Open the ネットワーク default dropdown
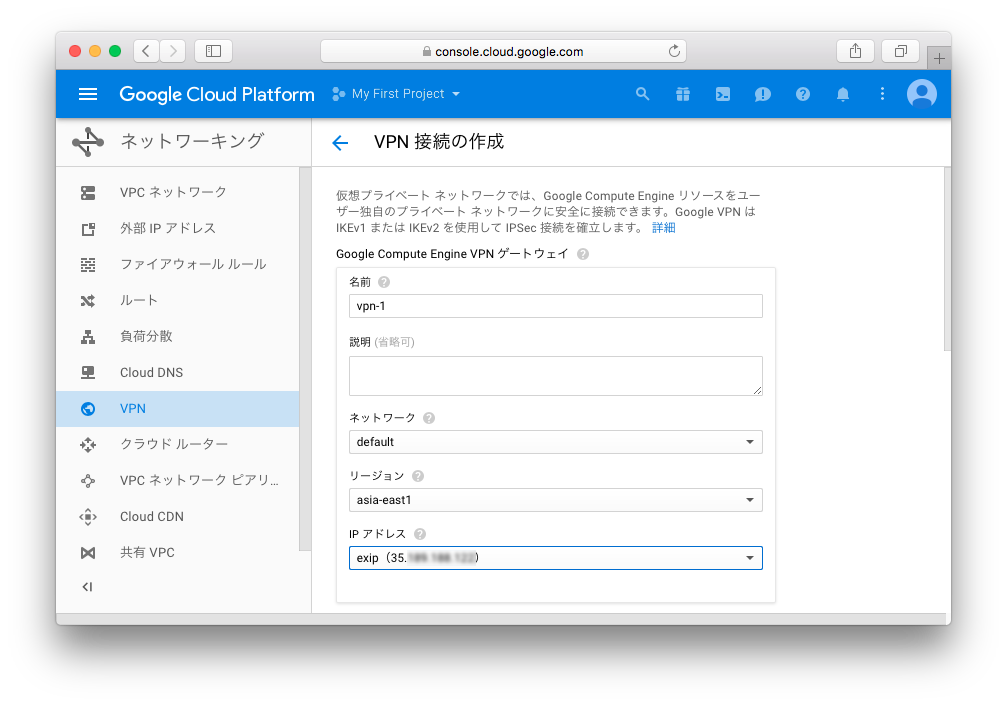The height and width of the screenshot is (705, 1007). pyautogui.click(x=556, y=442)
